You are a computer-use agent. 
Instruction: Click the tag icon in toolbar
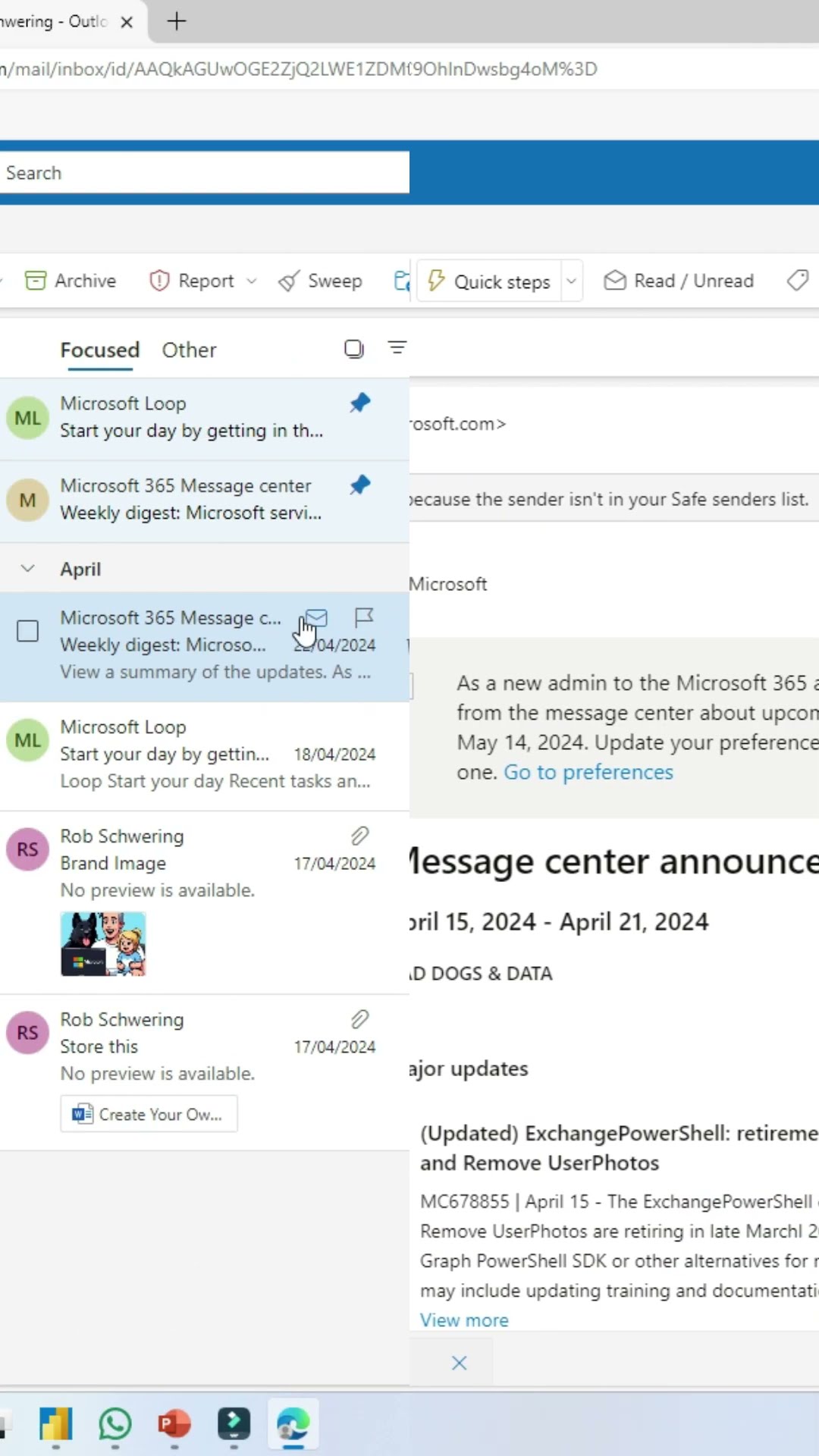point(798,281)
